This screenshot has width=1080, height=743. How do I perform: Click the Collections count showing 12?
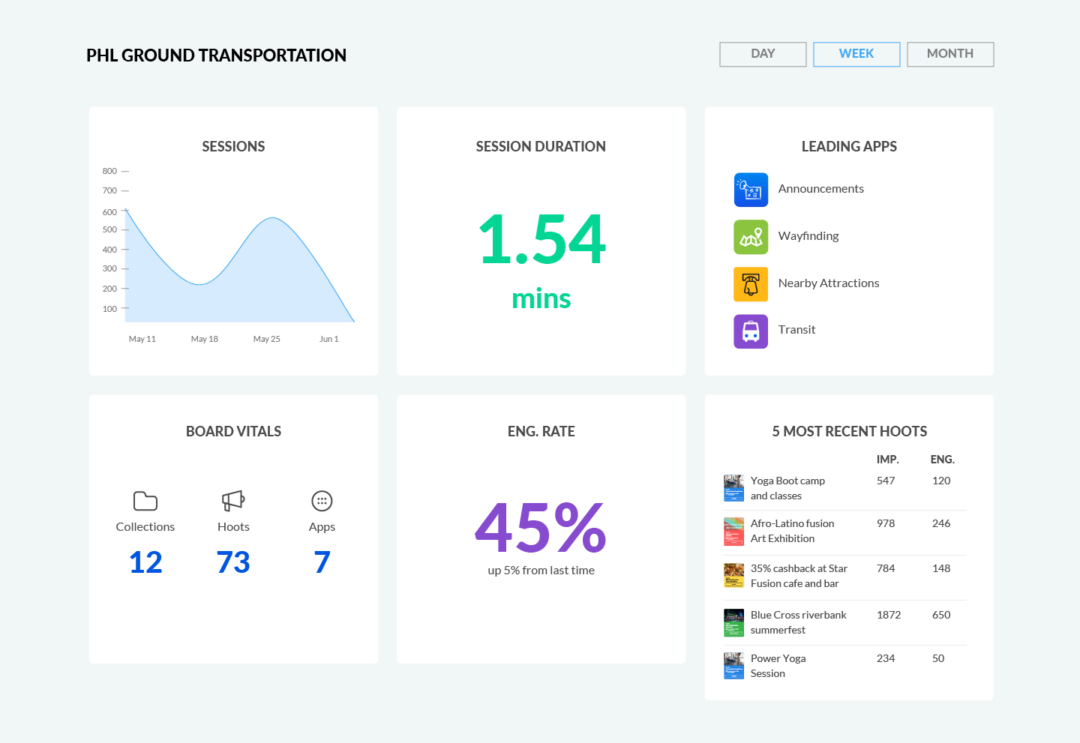145,561
